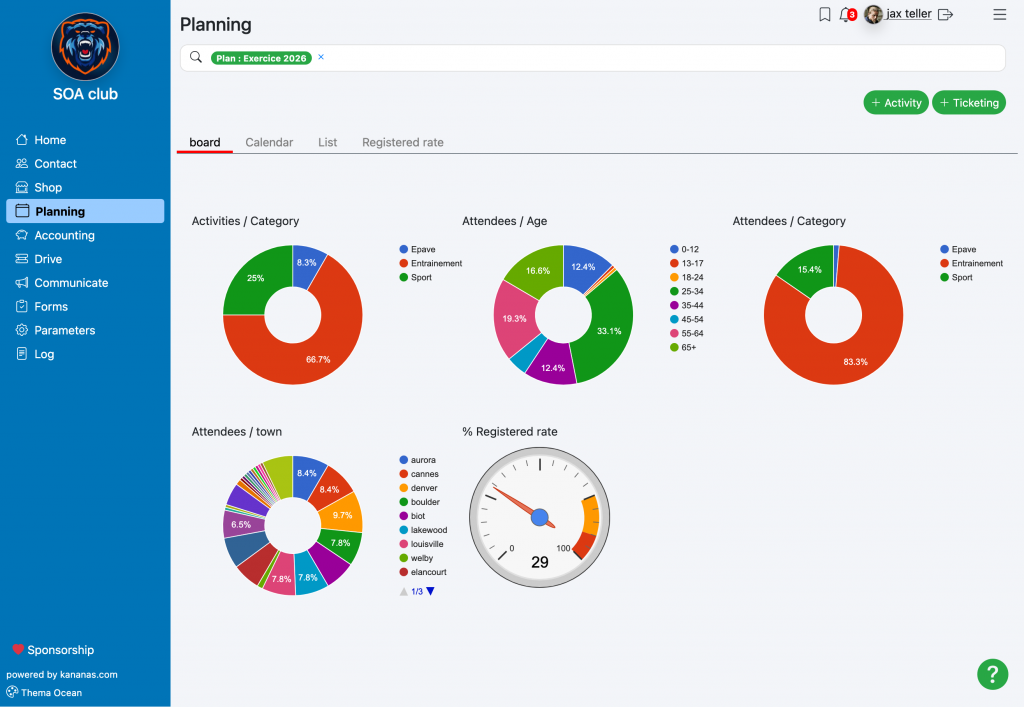Click the logout icon beside jax teller
1024x707 pixels.
[x=945, y=14]
